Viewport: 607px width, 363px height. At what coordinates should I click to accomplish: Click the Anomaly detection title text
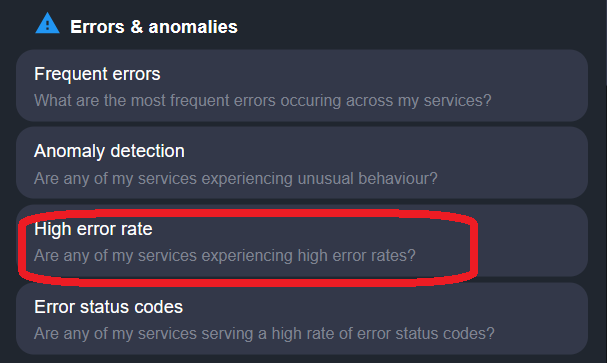point(109,151)
